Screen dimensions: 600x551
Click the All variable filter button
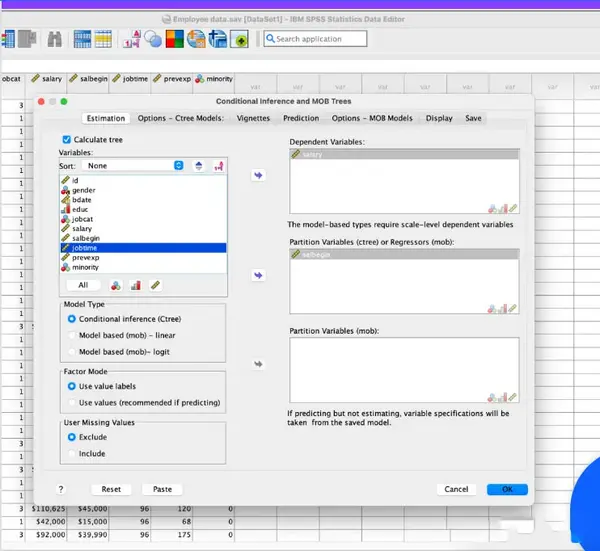pos(83,285)
